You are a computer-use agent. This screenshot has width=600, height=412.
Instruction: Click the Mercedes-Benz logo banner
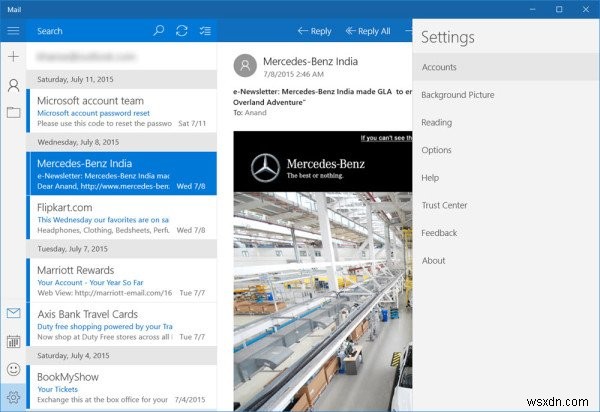323,161
